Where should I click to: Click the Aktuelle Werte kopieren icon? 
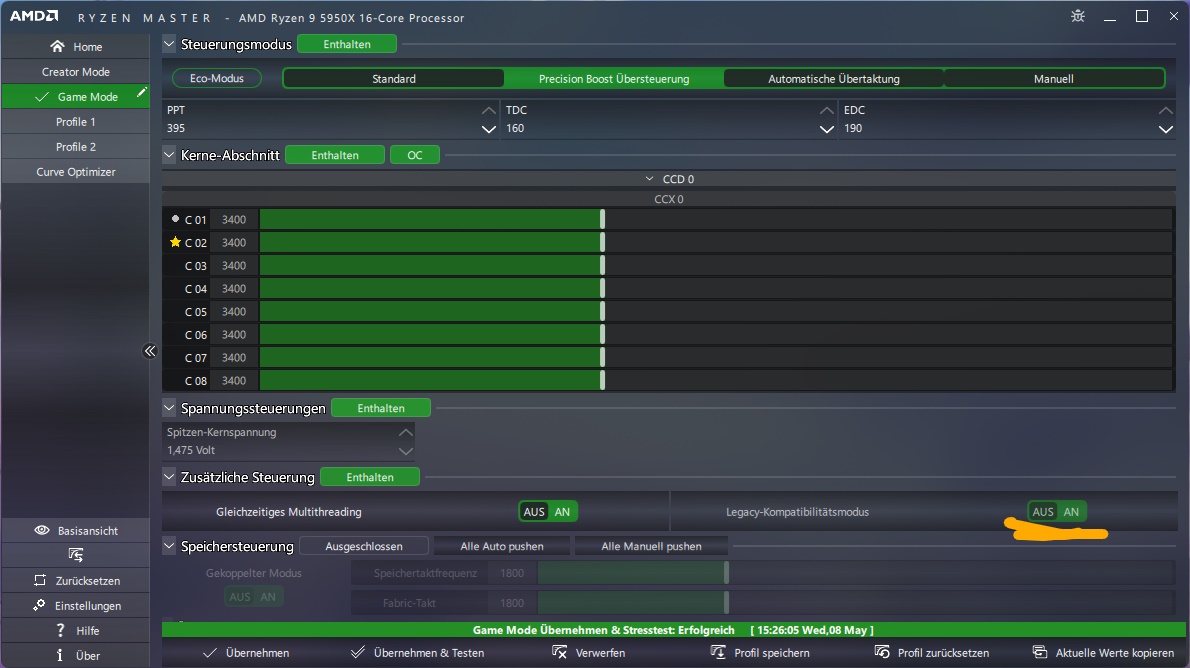[1040, 652]
